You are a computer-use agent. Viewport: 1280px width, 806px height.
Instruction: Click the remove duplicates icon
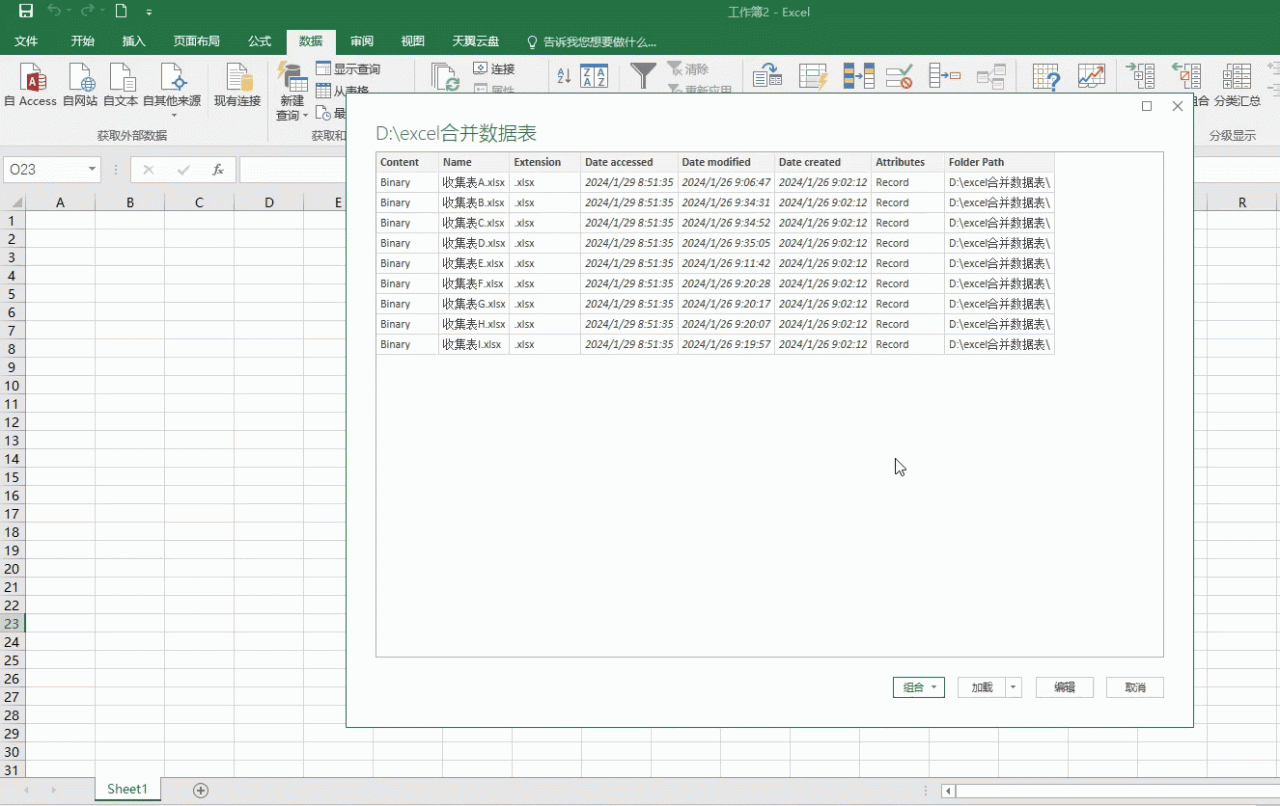click(x=859, y=76)
